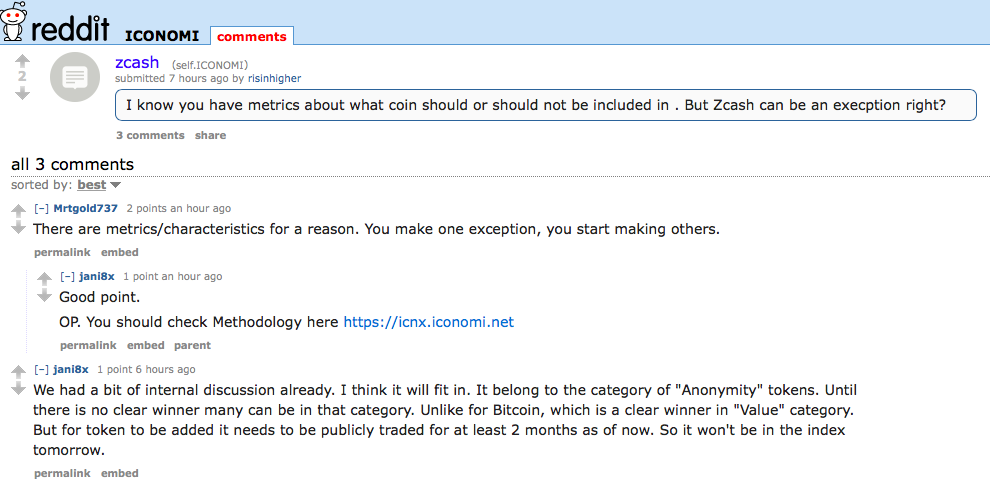Downvote jani8x's 6 hours ago comment
This screenshot has width=990, height=482.
click(18, 389)
